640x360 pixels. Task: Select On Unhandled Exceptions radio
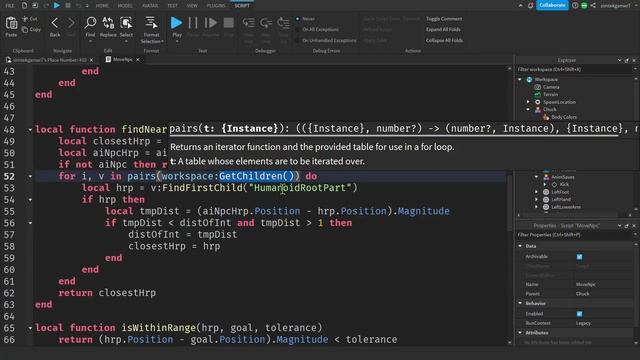coord(298,40)
